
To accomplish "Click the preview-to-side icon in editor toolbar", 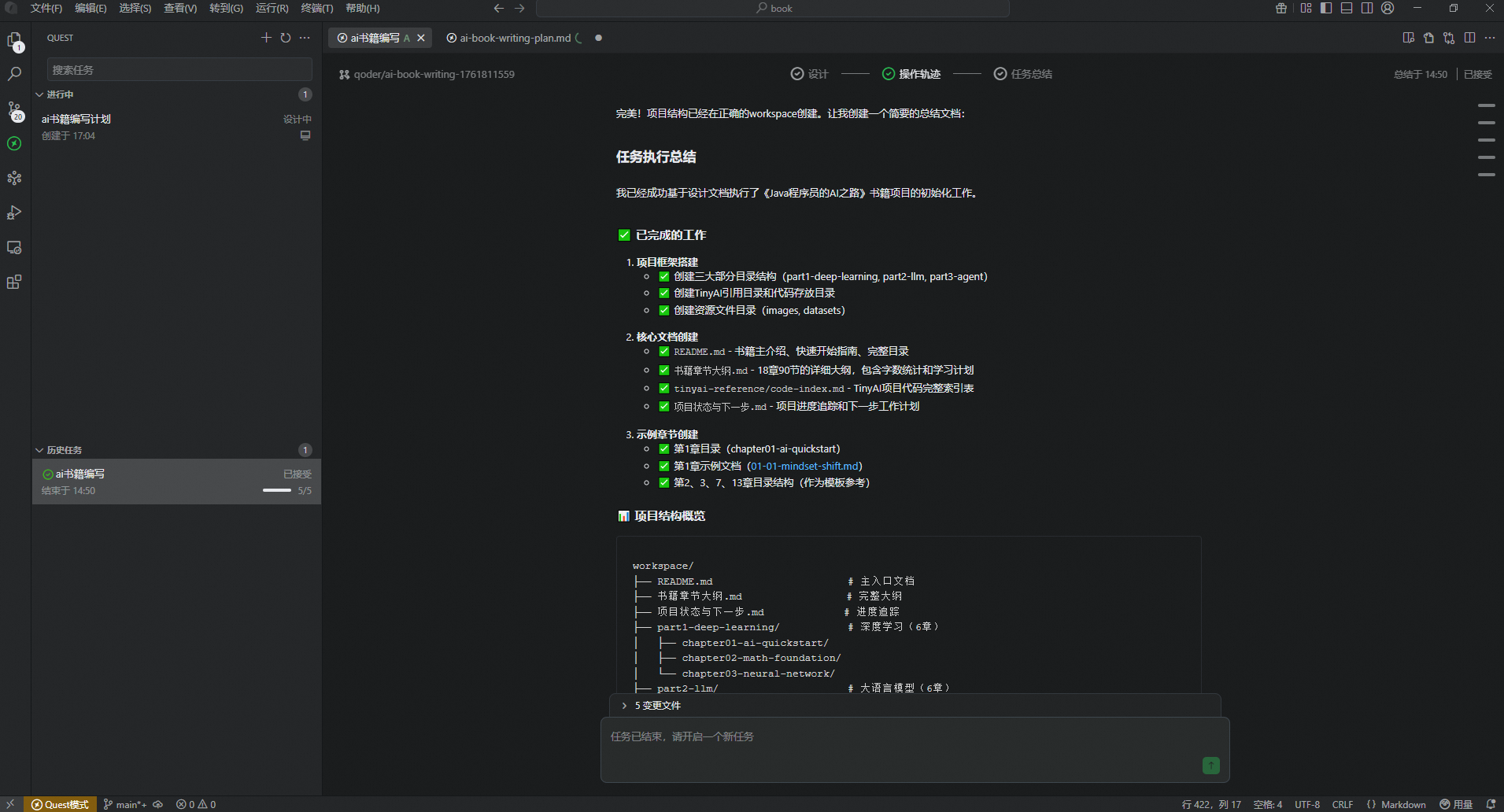I will (x=1409, y=38).
